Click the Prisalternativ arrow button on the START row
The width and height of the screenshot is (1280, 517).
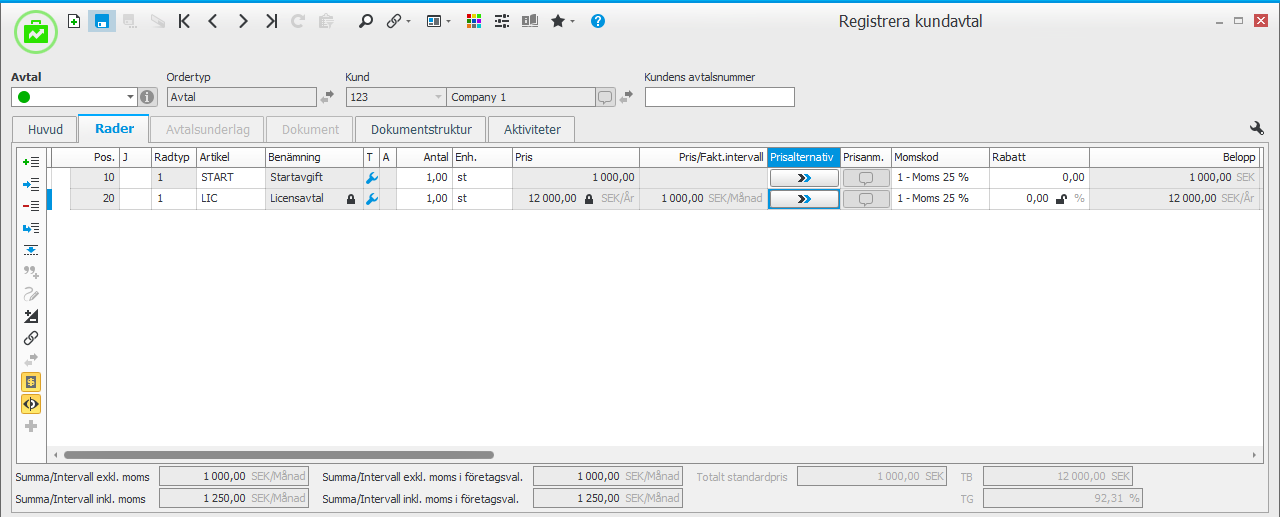(x=804, y=177)
